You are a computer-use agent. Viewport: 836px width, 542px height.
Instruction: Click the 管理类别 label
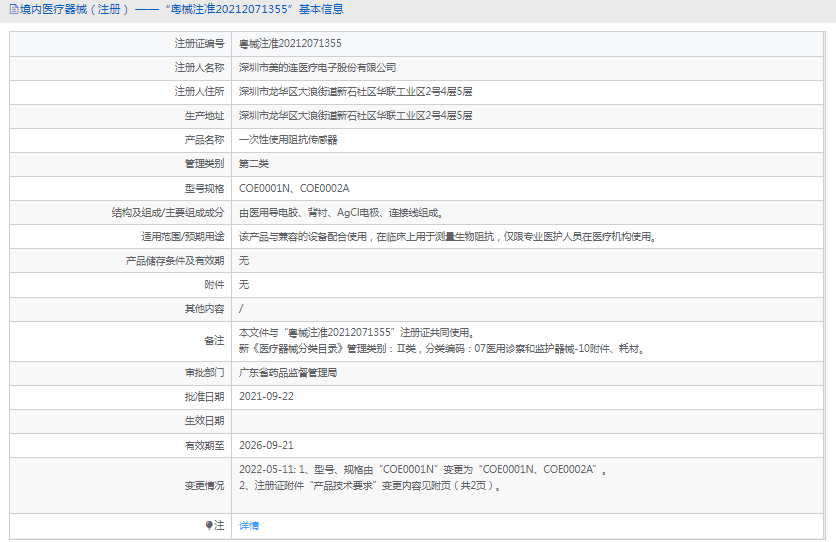[205, 164]
